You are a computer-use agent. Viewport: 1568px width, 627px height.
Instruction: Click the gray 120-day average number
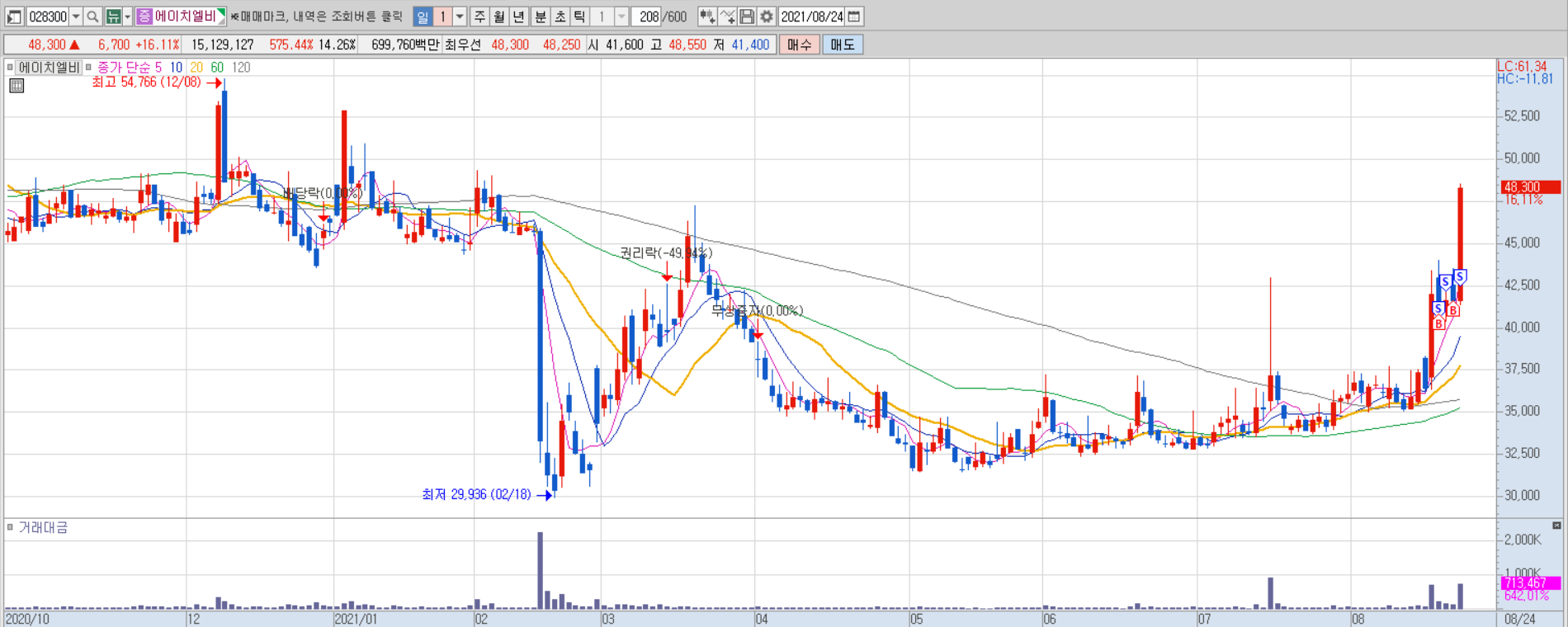pos(241,68)
